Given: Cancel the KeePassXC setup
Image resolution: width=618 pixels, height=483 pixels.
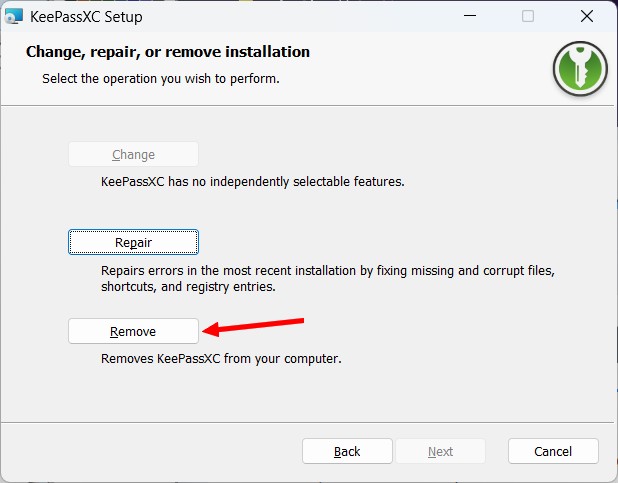Looking at the screenshot, I should click(x=553, y=451).
